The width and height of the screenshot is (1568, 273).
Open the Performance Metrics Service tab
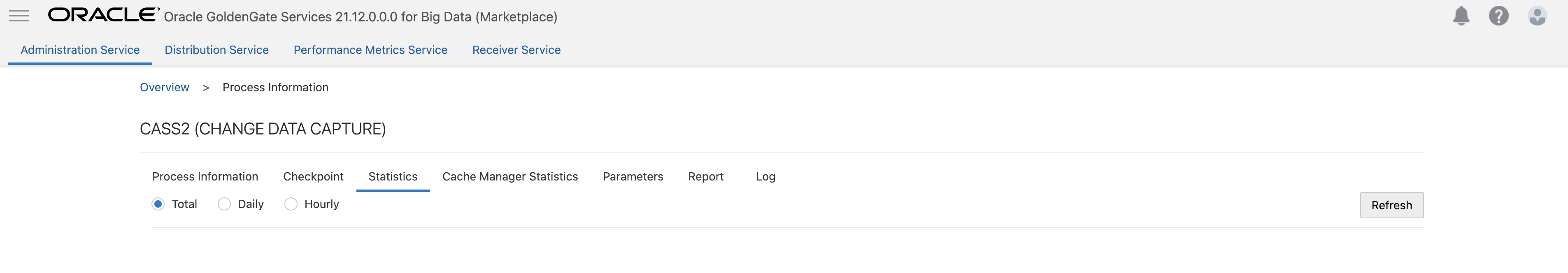coord(370,50)
